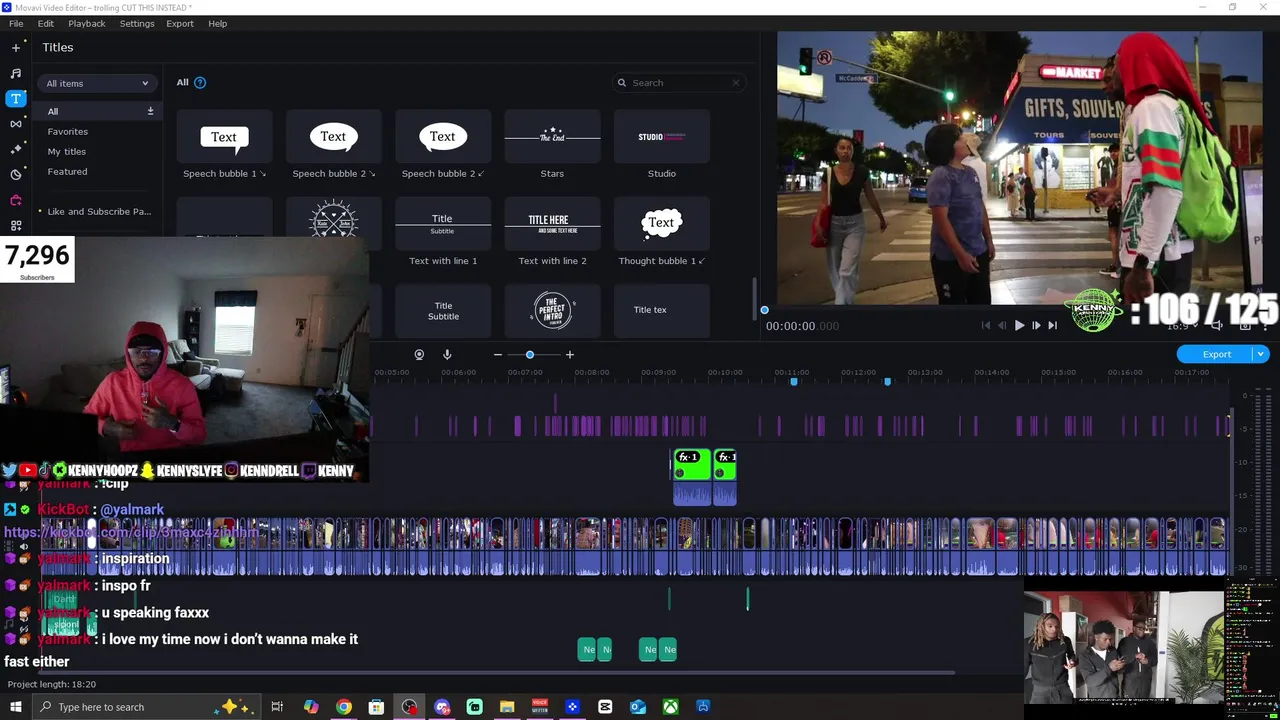This screenshot has width=1280, height=720.
Task: Open the Stickers tab icon
Action: (15, 175)
